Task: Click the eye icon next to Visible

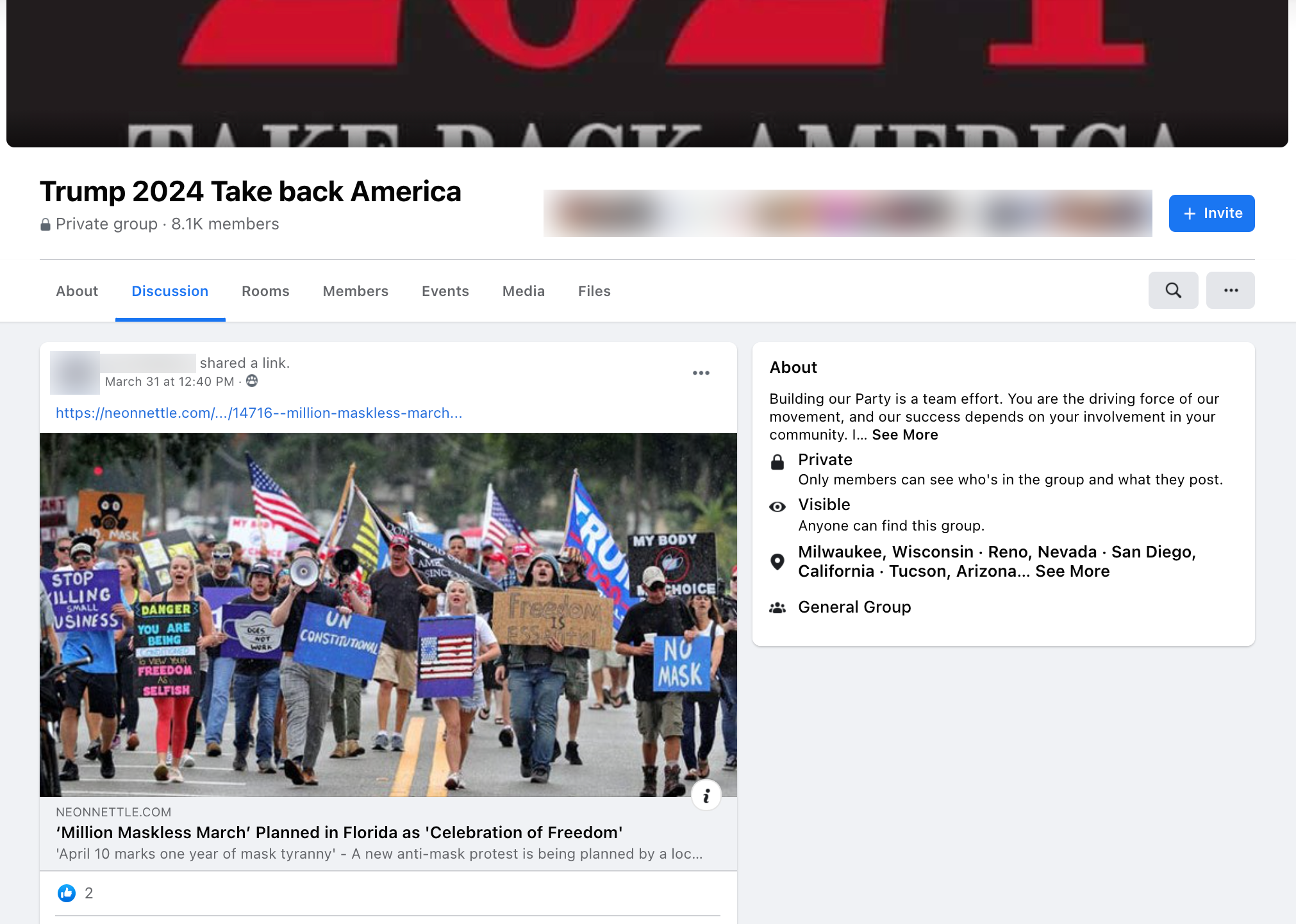Action: [777, 507]
